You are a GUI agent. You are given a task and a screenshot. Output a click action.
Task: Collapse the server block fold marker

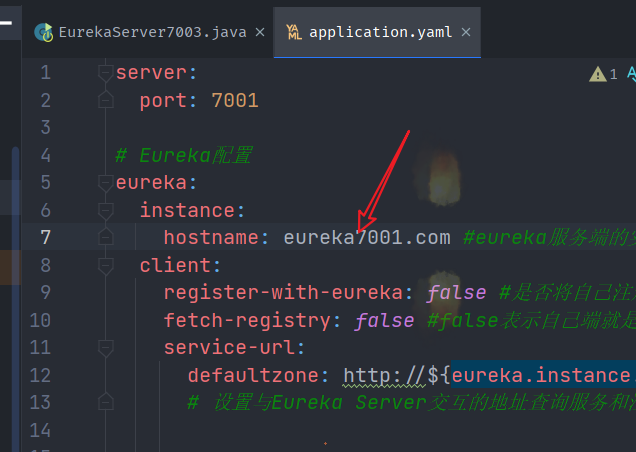click(105, 73)
